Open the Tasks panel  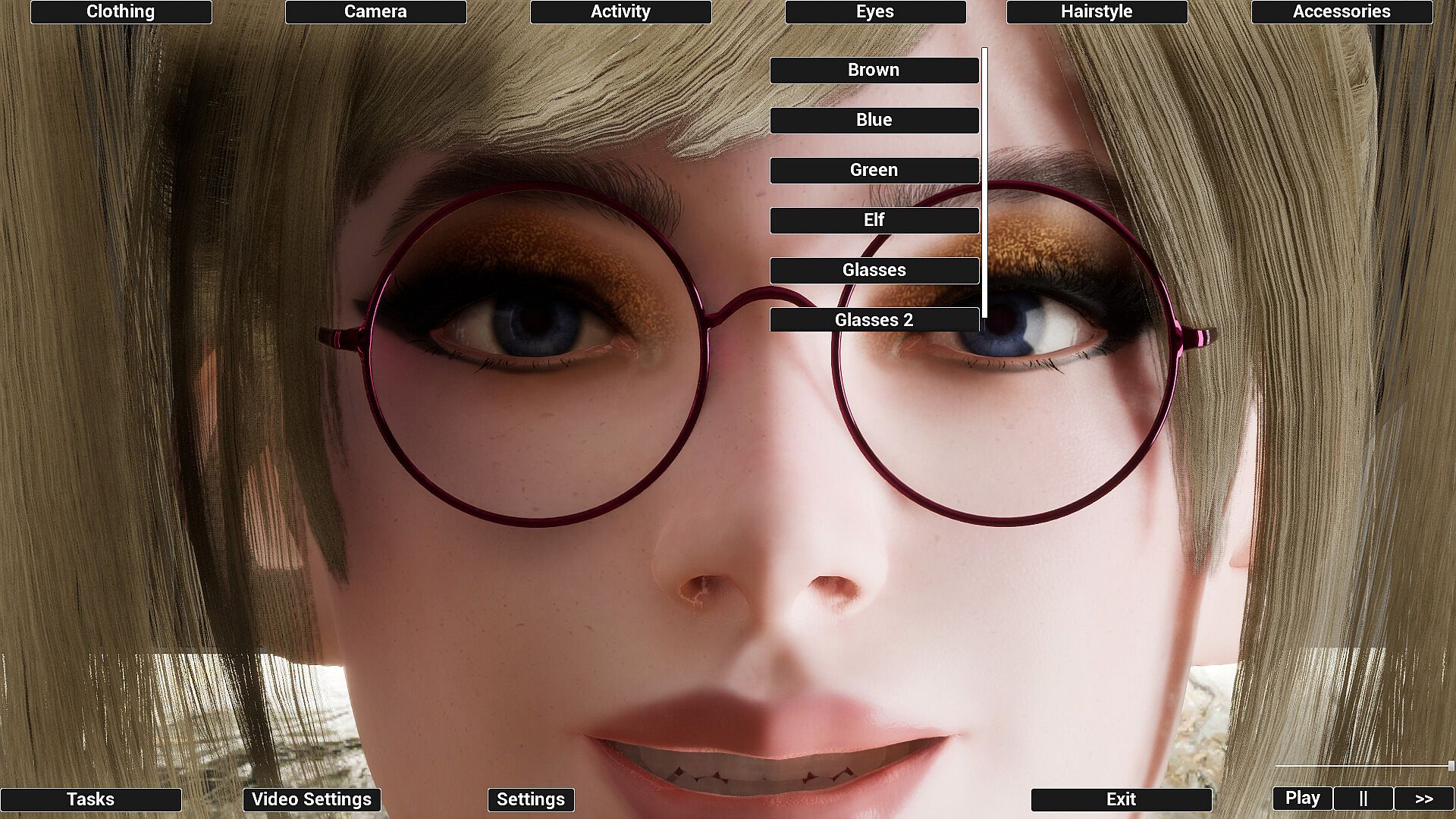tap(91, 799)
